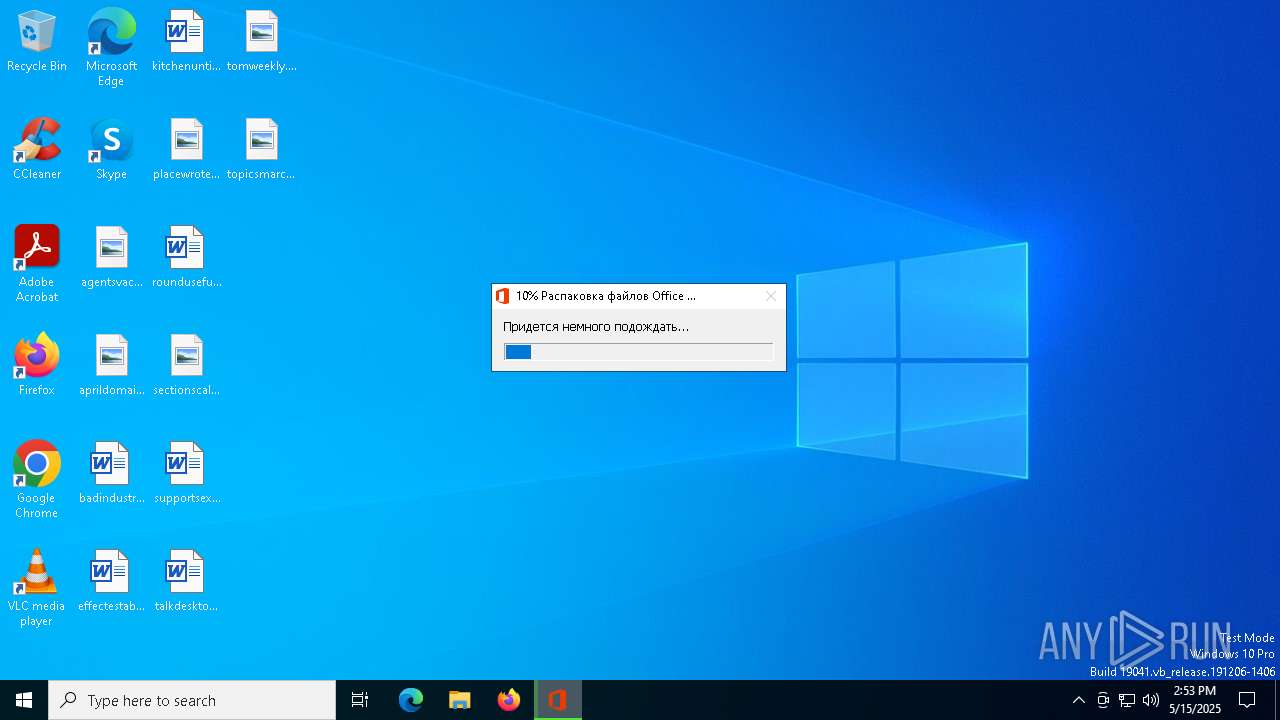Screen dimensions: 1280x720
Task: Select the topicsmarc image file icon
Action: point(261,150)
